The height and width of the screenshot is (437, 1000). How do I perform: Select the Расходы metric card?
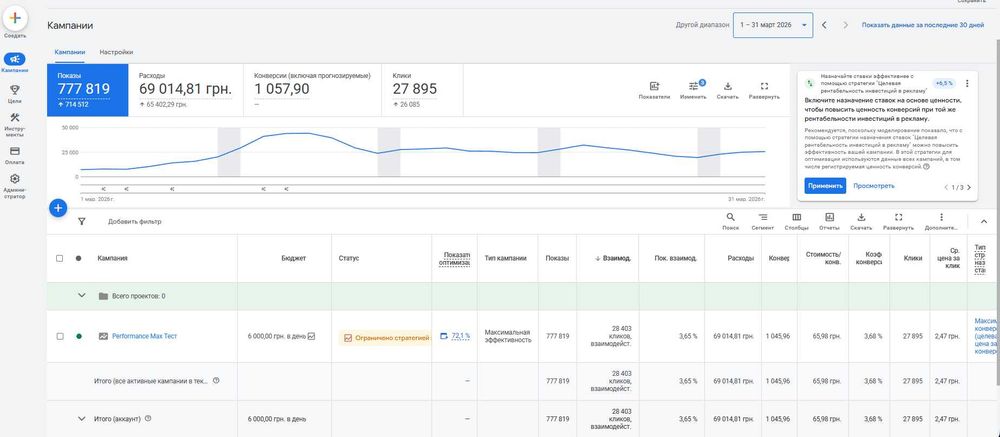185,89
